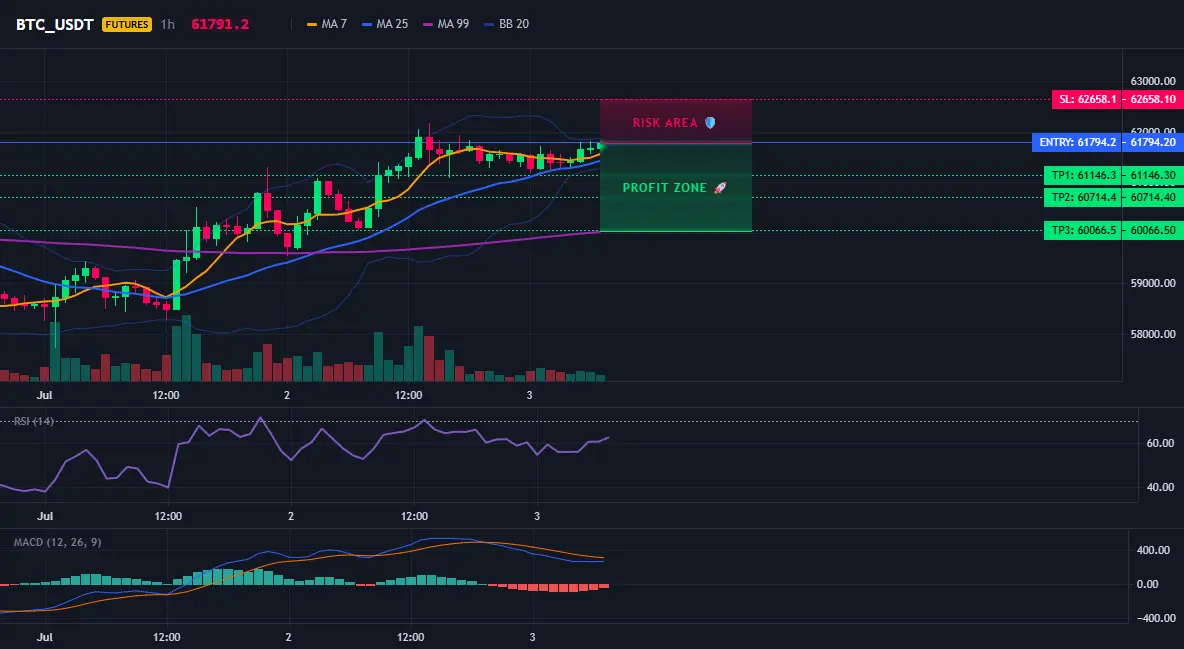1184x649 pixels.
Task: Click the 59000.00 price axis value
Action: tap(1152, 283)
